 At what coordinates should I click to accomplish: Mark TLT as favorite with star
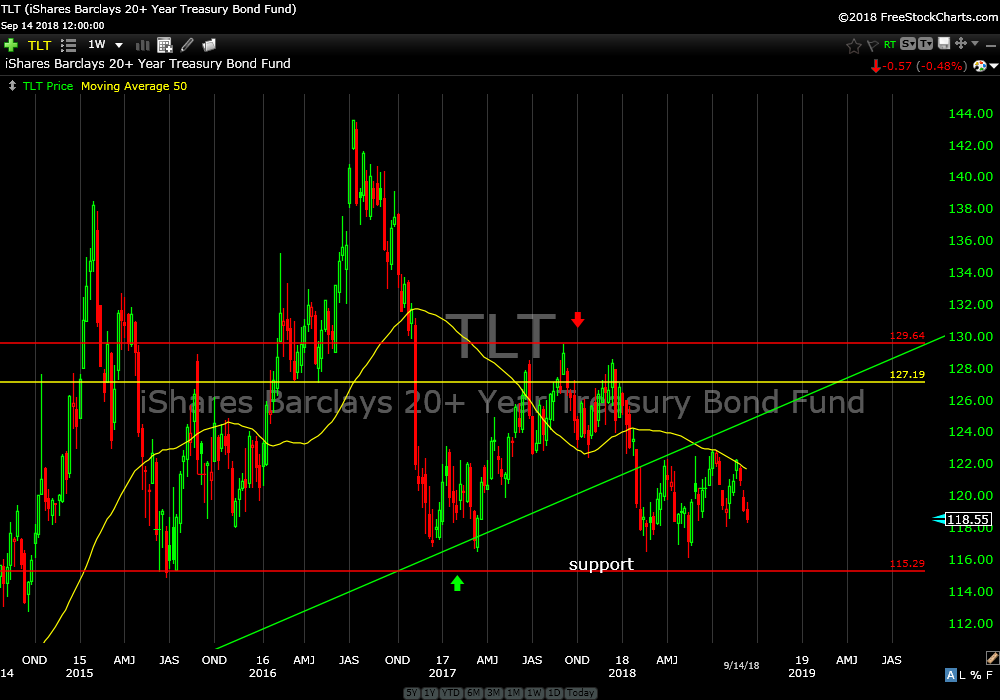click(x=853, y=45)
